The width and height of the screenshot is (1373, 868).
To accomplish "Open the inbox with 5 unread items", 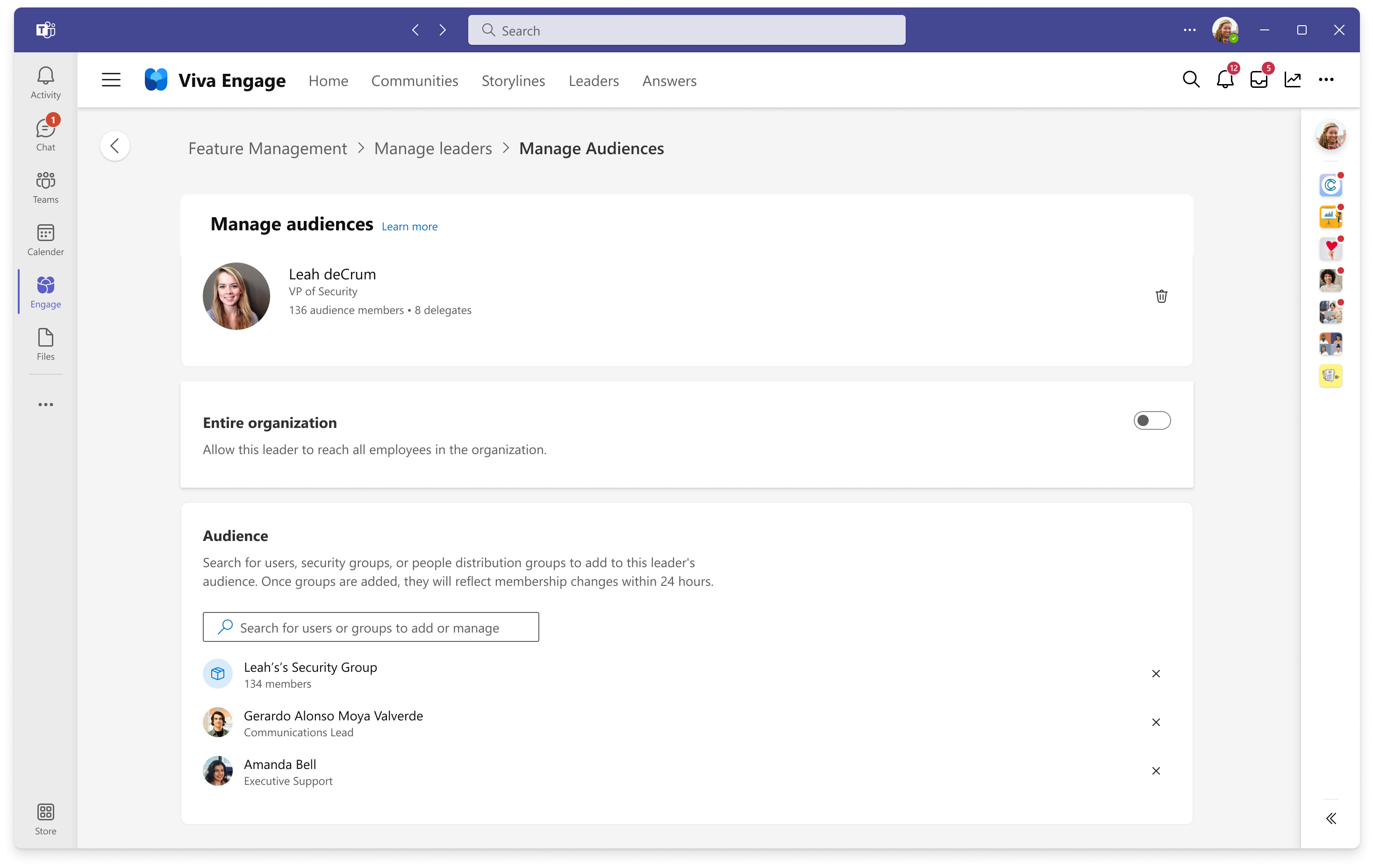I will (x=1259, y=80).
